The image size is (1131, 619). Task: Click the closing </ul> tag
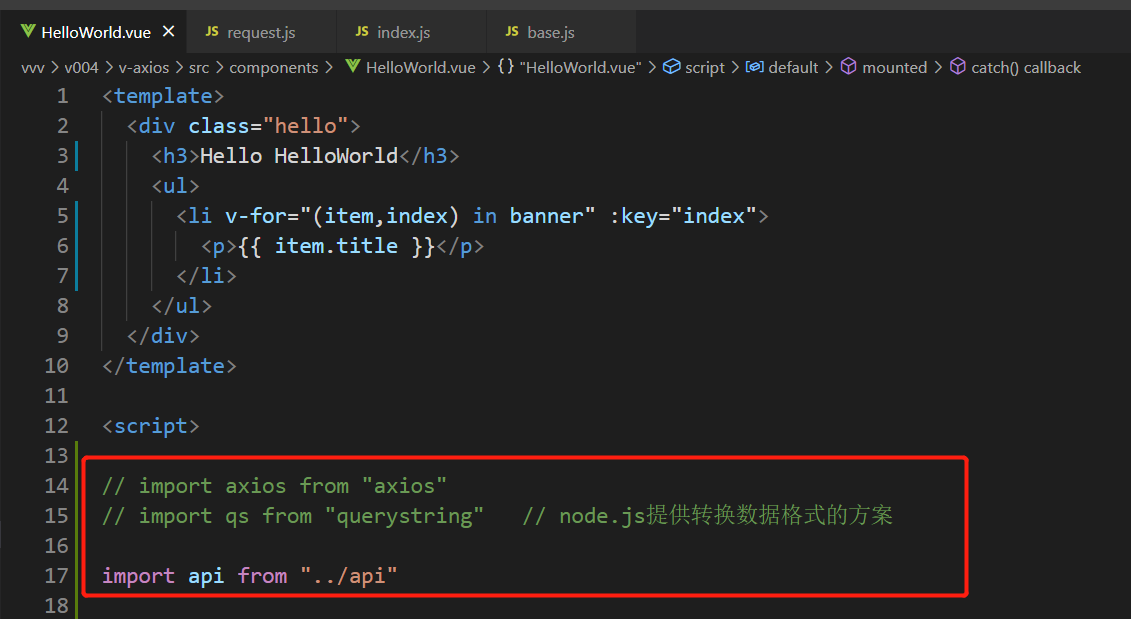182,306
